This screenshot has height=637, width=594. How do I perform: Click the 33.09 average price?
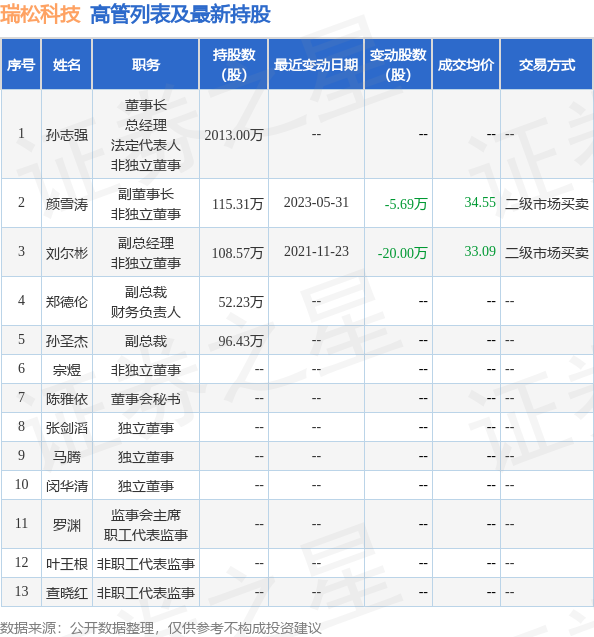(480, 251)
